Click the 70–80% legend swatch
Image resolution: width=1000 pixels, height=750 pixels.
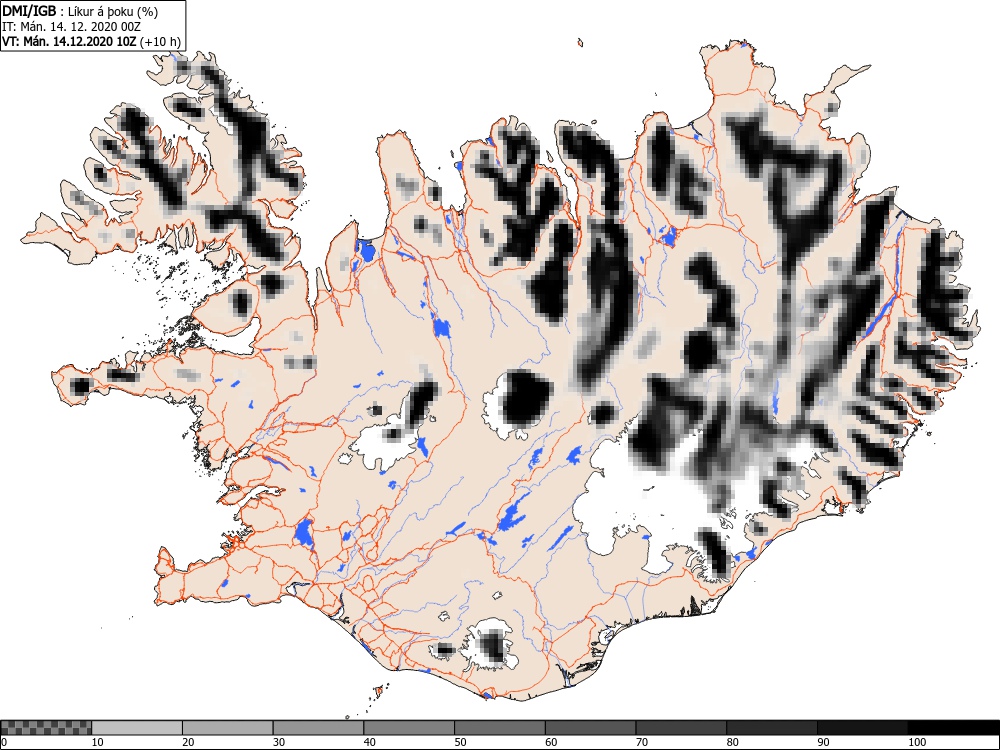pos(680,728)
